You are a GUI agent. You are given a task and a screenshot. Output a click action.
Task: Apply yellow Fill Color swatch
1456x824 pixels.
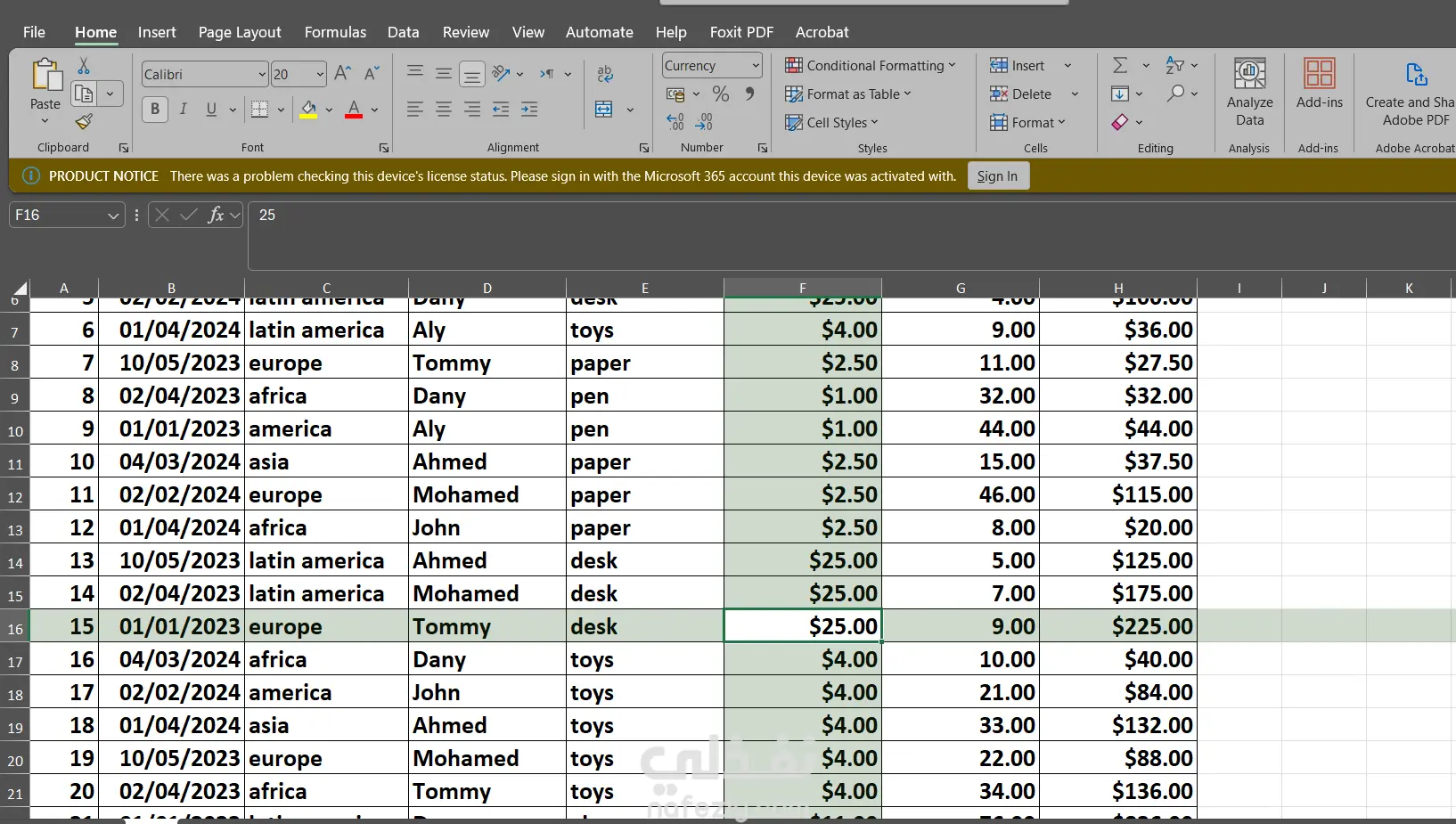(x=308, y=110)
